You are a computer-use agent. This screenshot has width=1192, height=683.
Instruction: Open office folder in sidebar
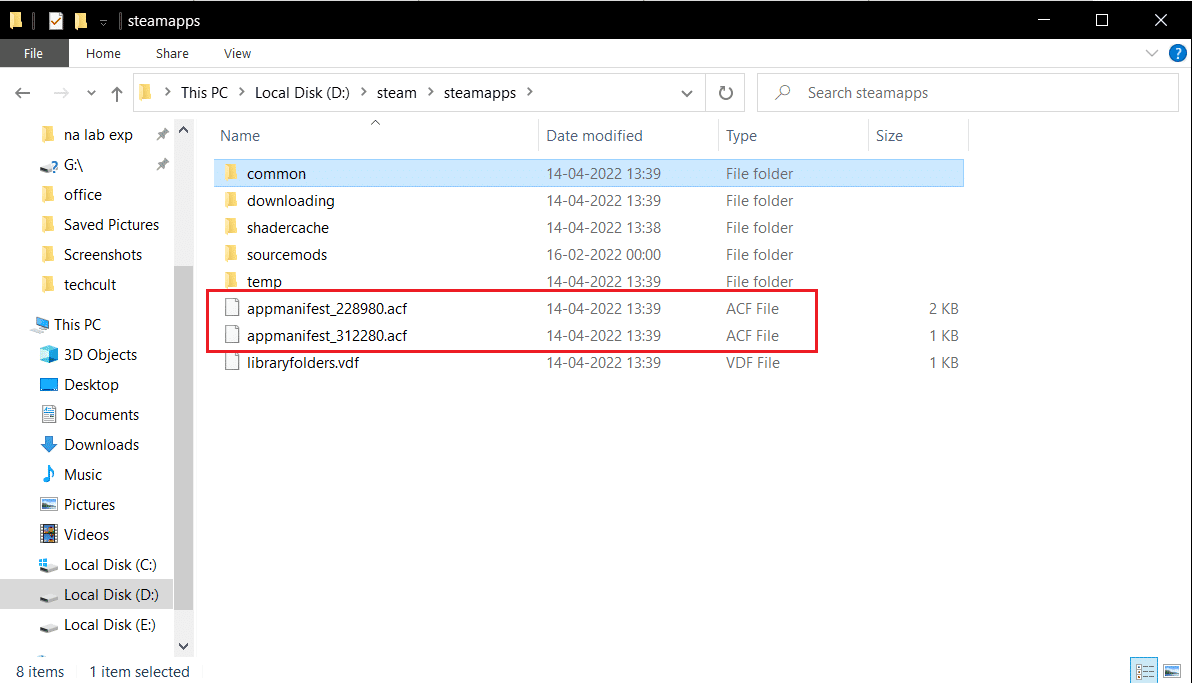click(82, 195)
